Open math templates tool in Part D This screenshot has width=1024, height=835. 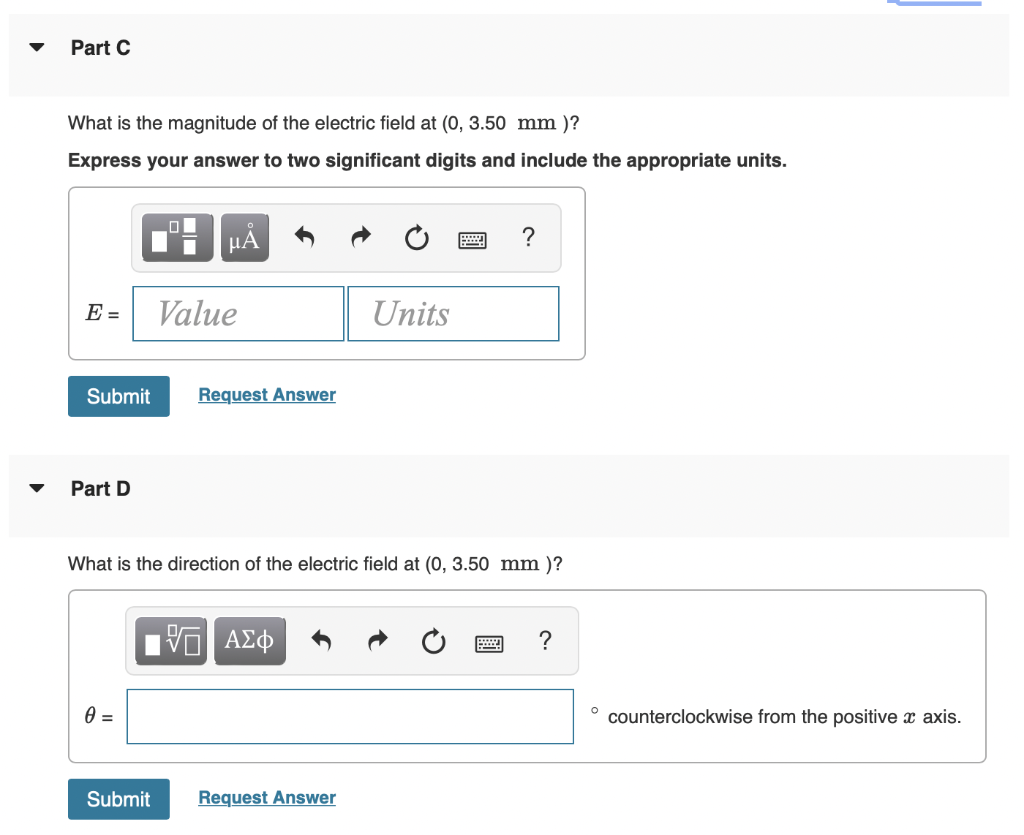(x=171, y=641)
